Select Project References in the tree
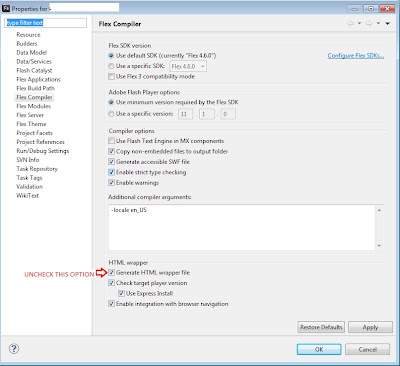This screenshot has width=400, height=366. tap(40, 142)
